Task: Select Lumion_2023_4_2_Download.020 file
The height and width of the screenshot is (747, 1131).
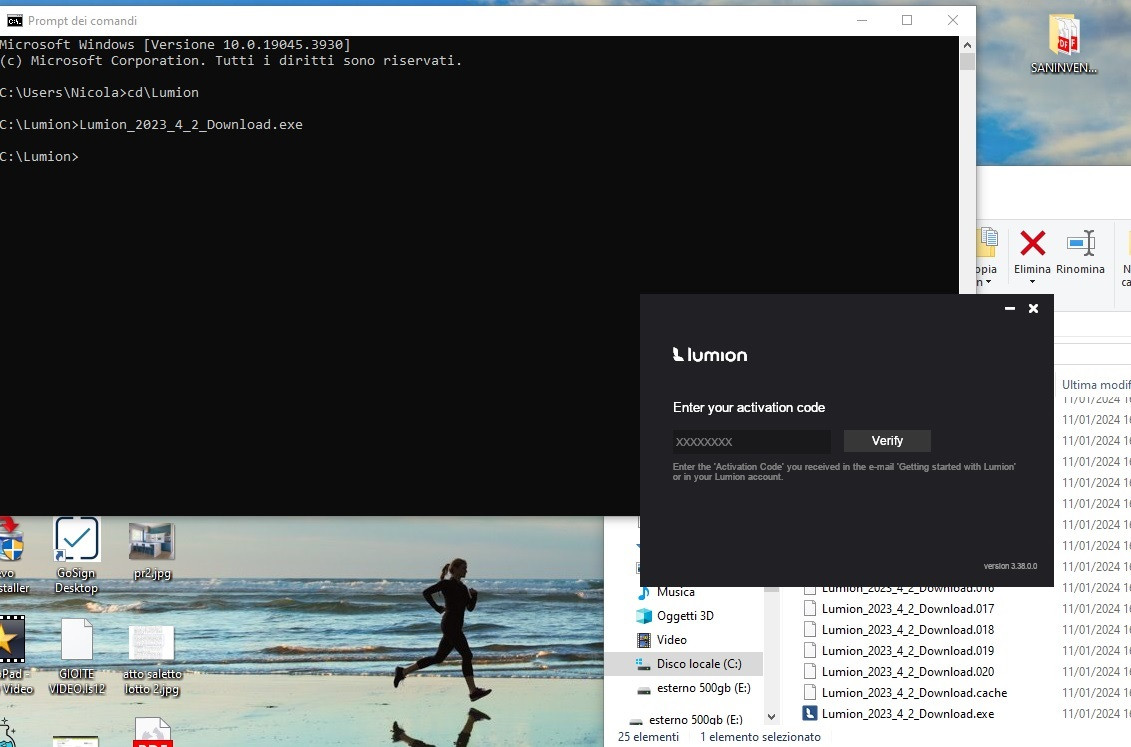Action: pos(907,671)
